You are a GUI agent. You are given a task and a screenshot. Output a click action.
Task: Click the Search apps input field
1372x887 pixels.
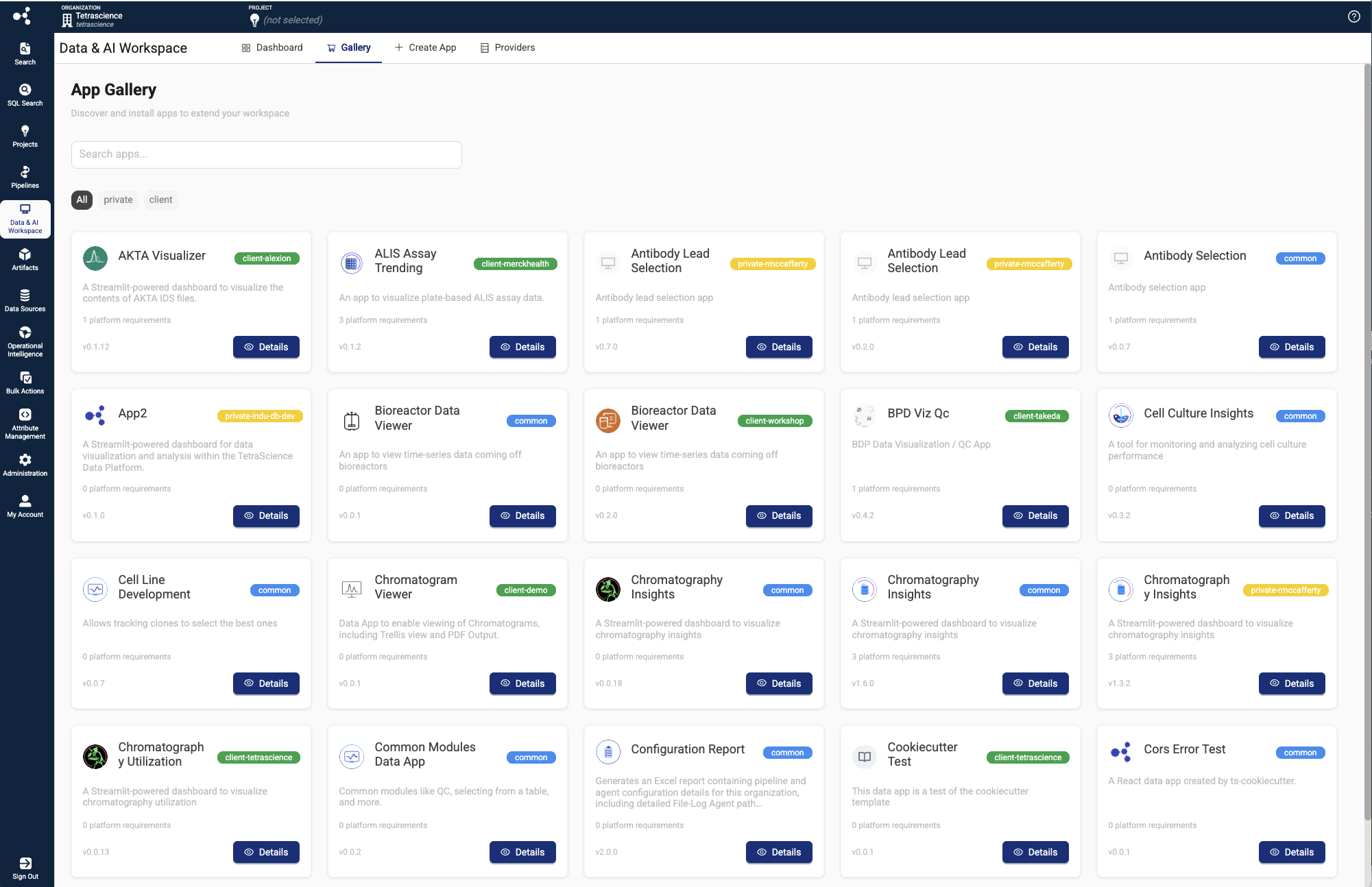pos(266,154)
